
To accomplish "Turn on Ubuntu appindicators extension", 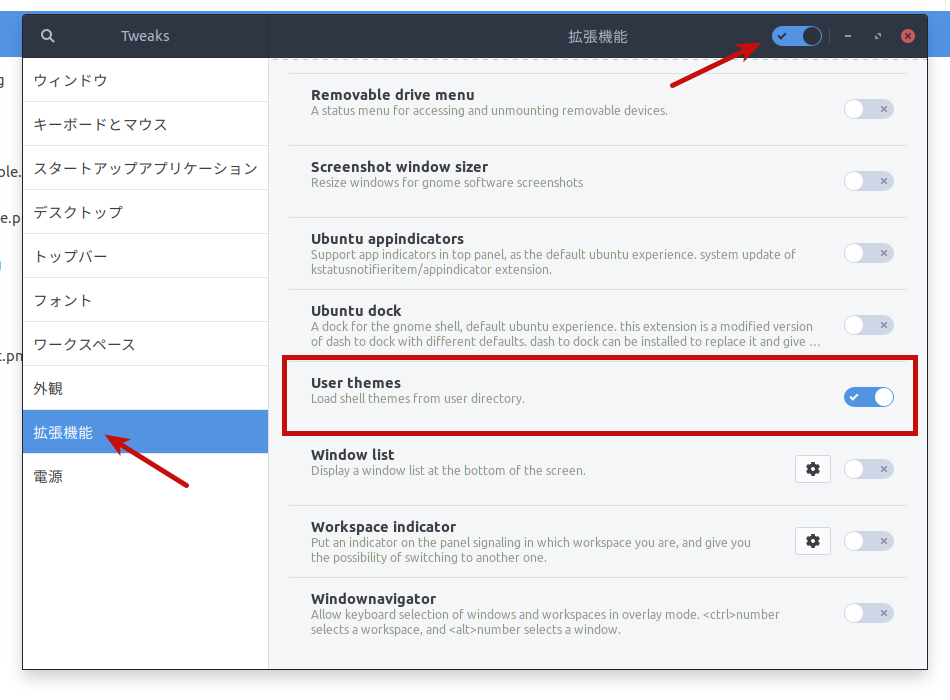I will coord(867,253).
